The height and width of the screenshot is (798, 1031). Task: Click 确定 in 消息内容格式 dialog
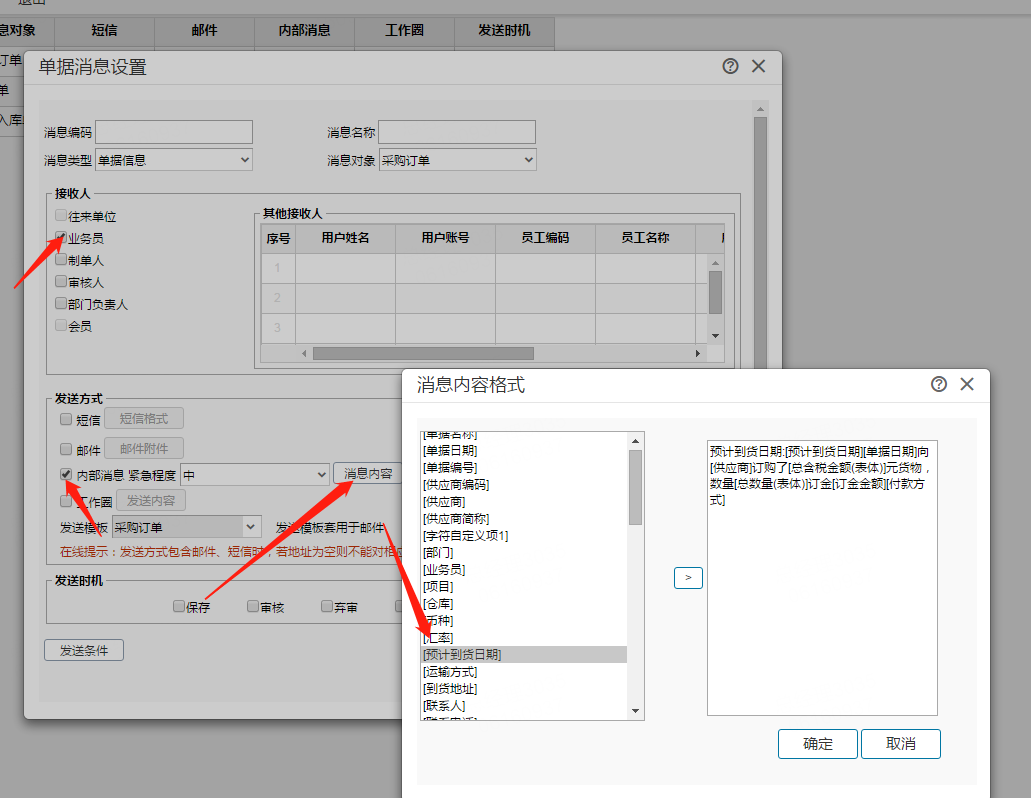coord(818,743)
